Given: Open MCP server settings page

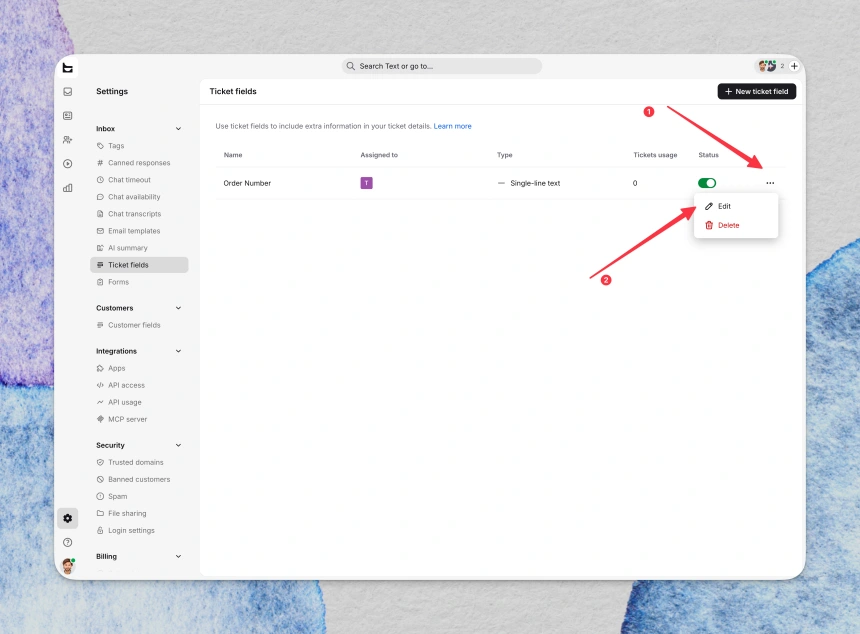Looking at the screenshot, I should click(139, 419).
